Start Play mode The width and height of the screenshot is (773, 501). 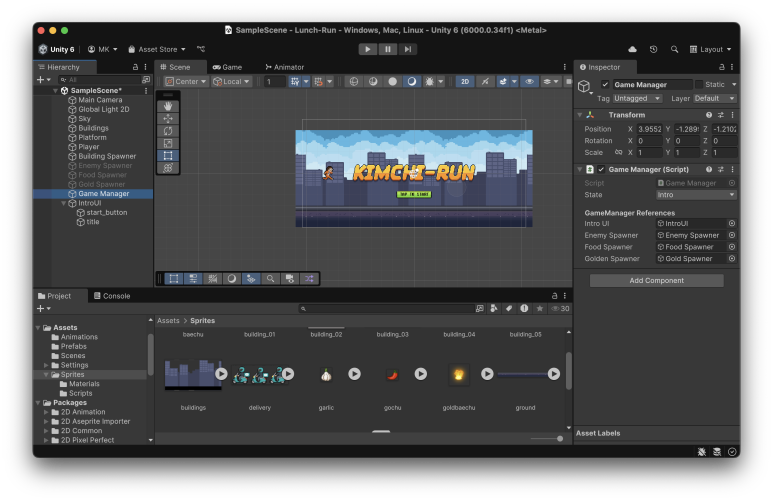pyautogui.click(x=368, y=49)
